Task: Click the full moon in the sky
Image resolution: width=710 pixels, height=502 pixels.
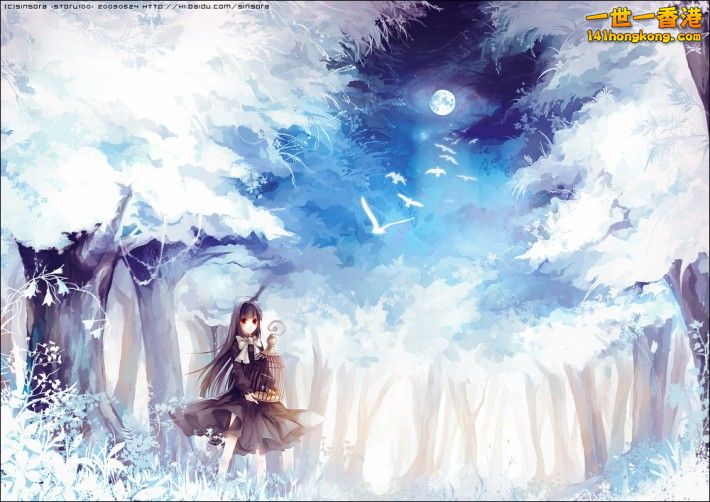Action: [441, 101]
